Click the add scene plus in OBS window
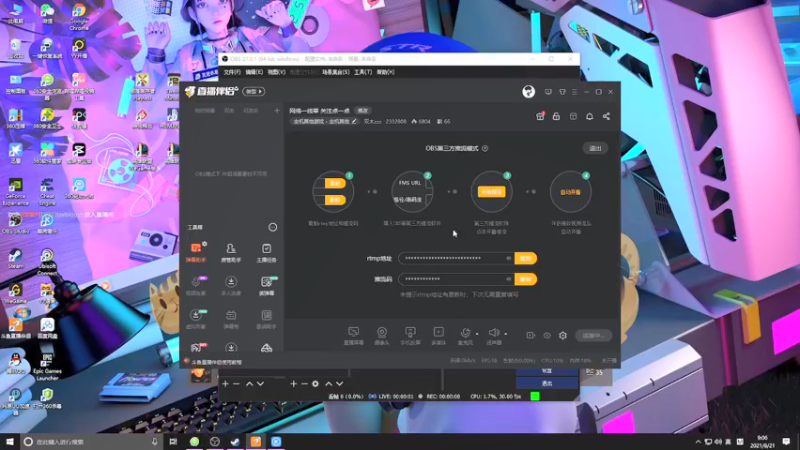This screenshot has width=800, height=450. point(226,384)
